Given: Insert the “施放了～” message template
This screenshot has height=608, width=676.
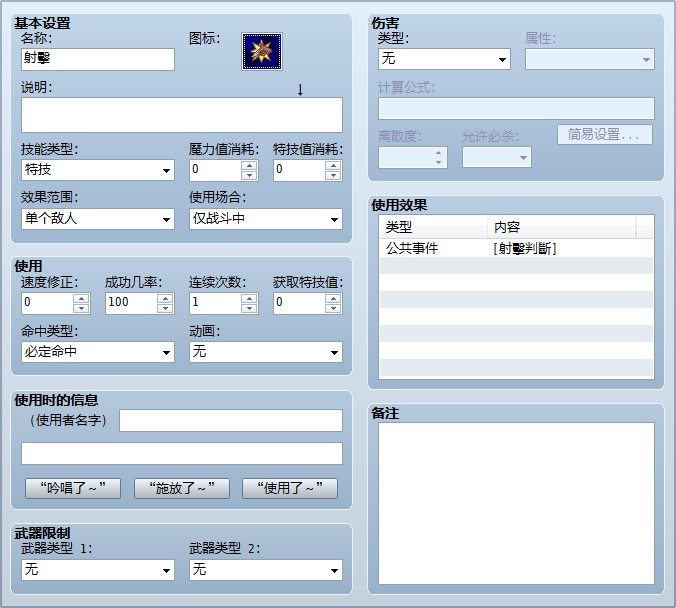Looking at the screenshot, I should click(182, 488).
